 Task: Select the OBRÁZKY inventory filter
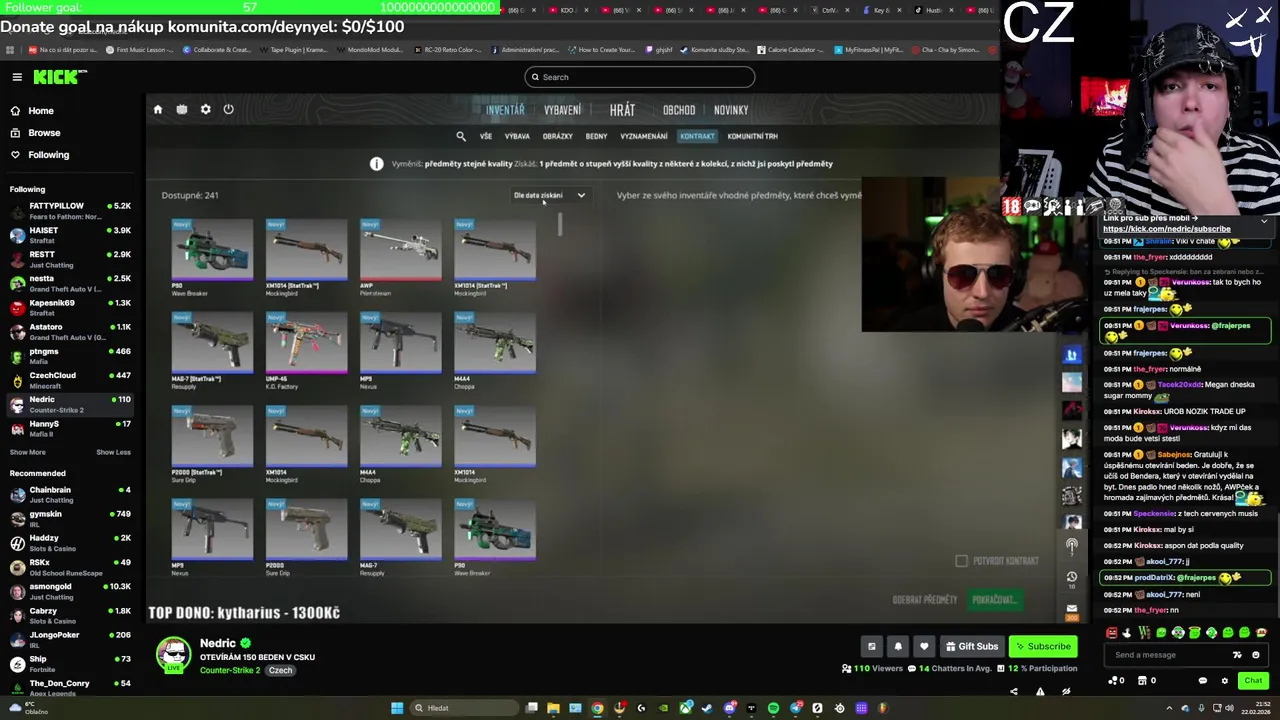557,136
